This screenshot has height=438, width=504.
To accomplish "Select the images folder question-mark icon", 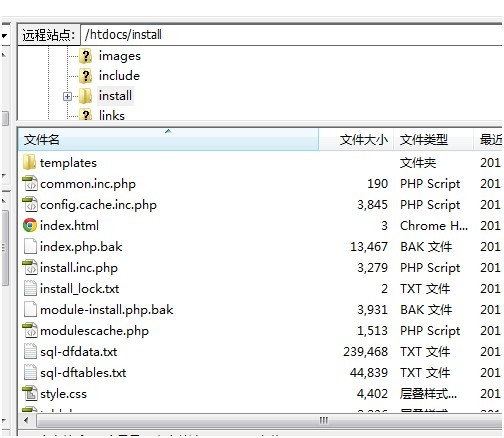I will [86, 56].
